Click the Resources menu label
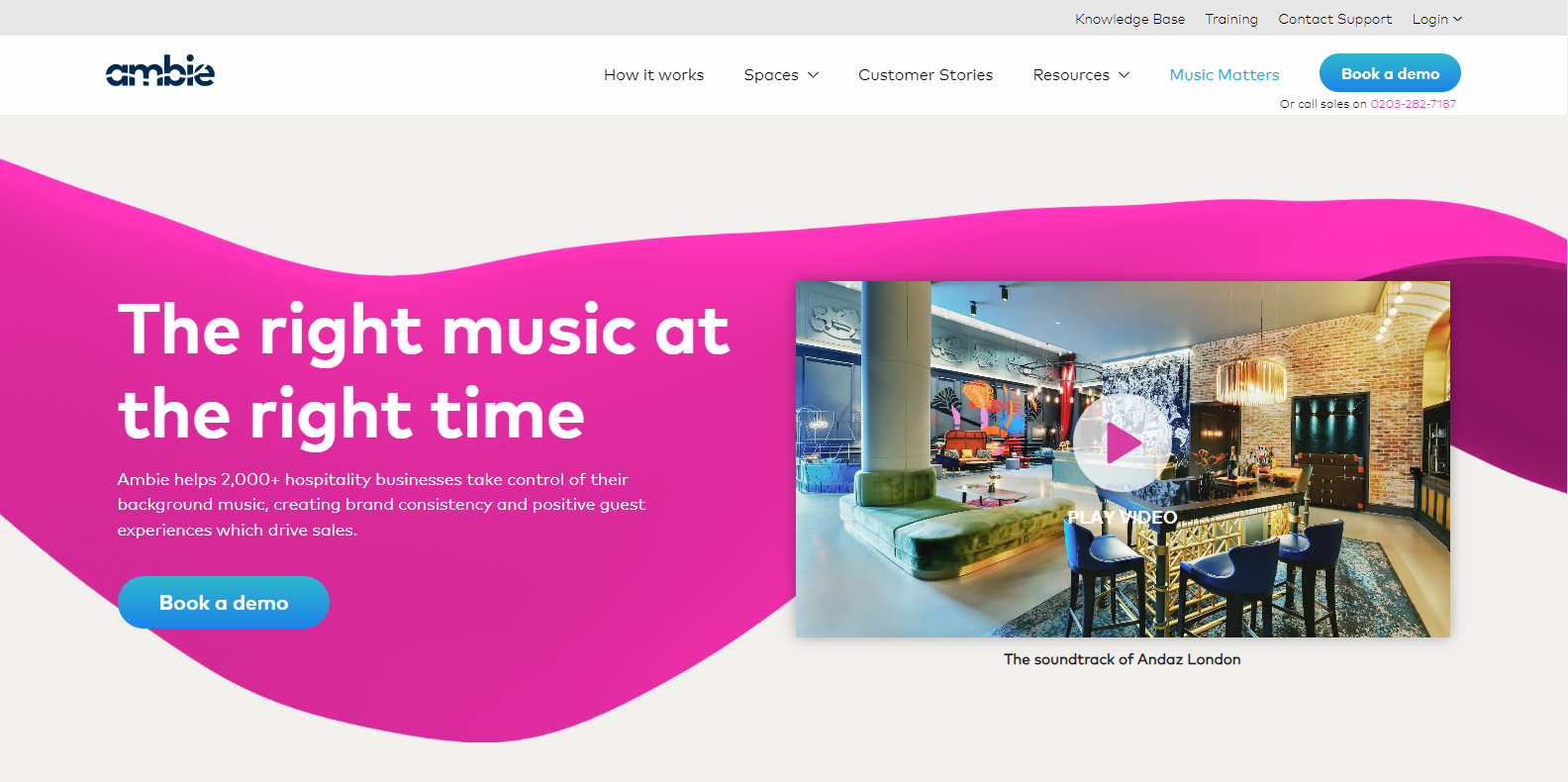1568x782 pixels. tap(1071, 75)
